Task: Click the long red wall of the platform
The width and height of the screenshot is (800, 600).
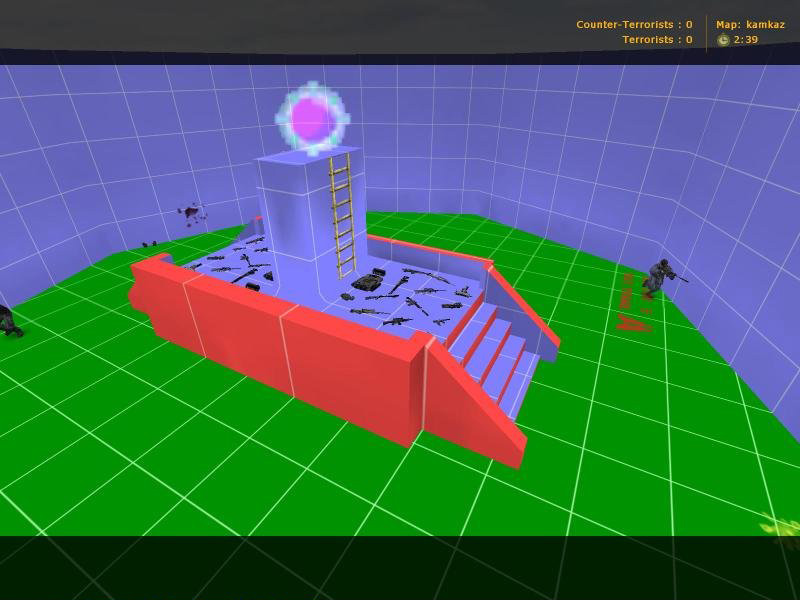Action: click(278, 347)
